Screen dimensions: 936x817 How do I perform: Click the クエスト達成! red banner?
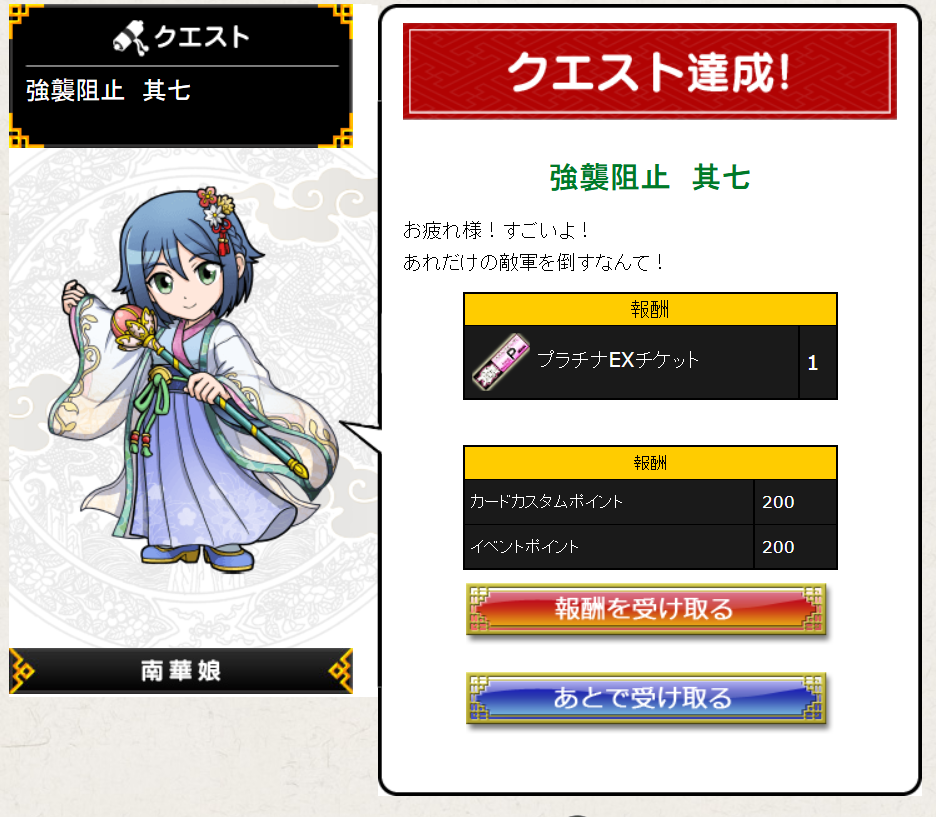pyautogui.click(x=649, y=72)
